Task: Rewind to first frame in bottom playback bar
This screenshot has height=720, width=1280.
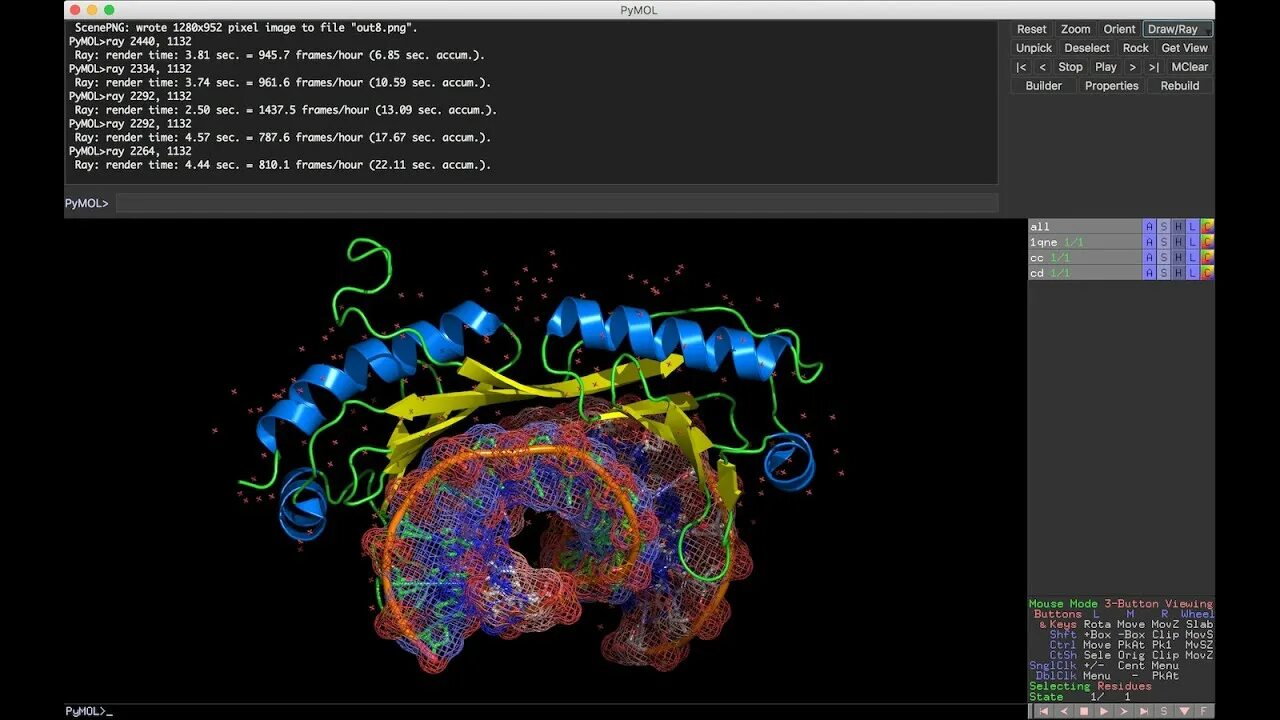Action: (x=1044, y=711)
